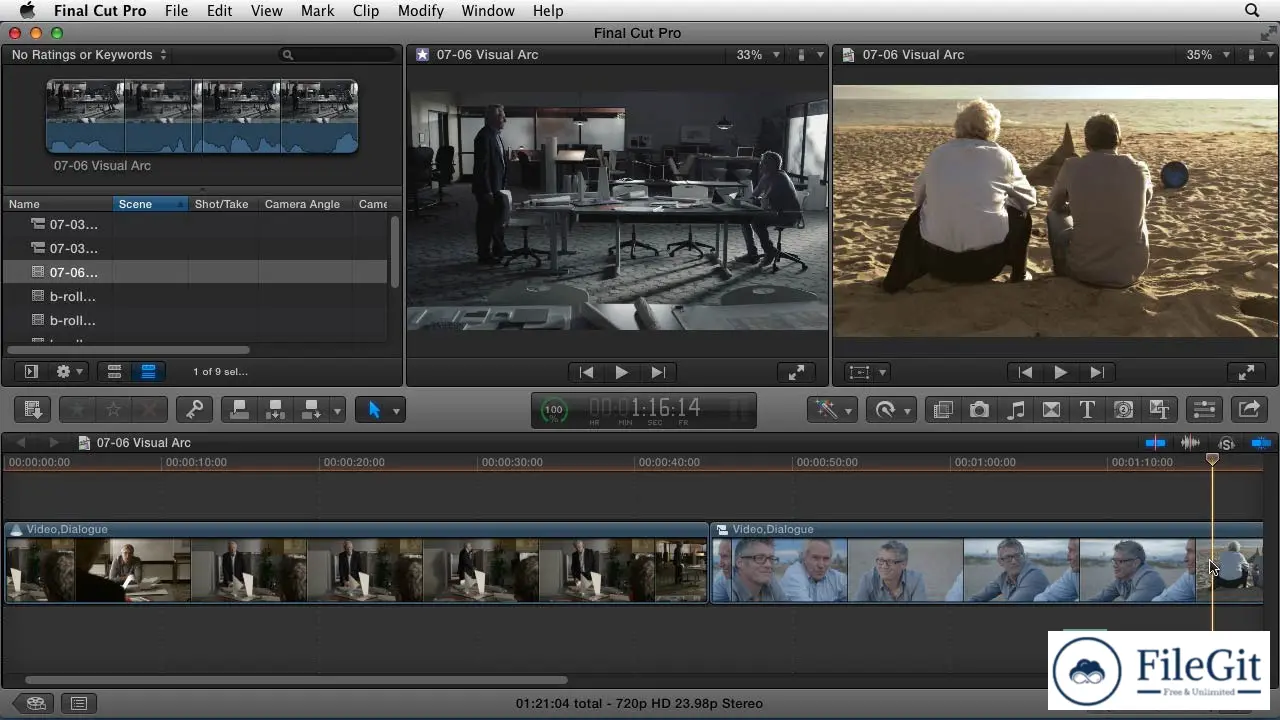Image resolution: width=1280 pixels, height=720 pixels.
Task: Go to previous edit in main viewer
Action: point(1025,372)
